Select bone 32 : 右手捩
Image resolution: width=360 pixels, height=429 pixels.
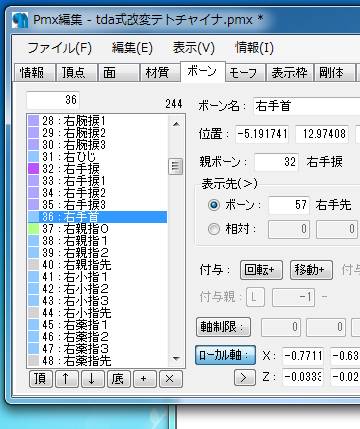97,169
